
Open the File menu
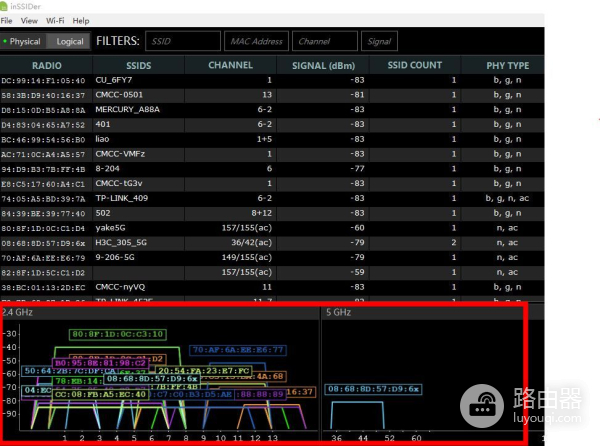pos(7,20)
